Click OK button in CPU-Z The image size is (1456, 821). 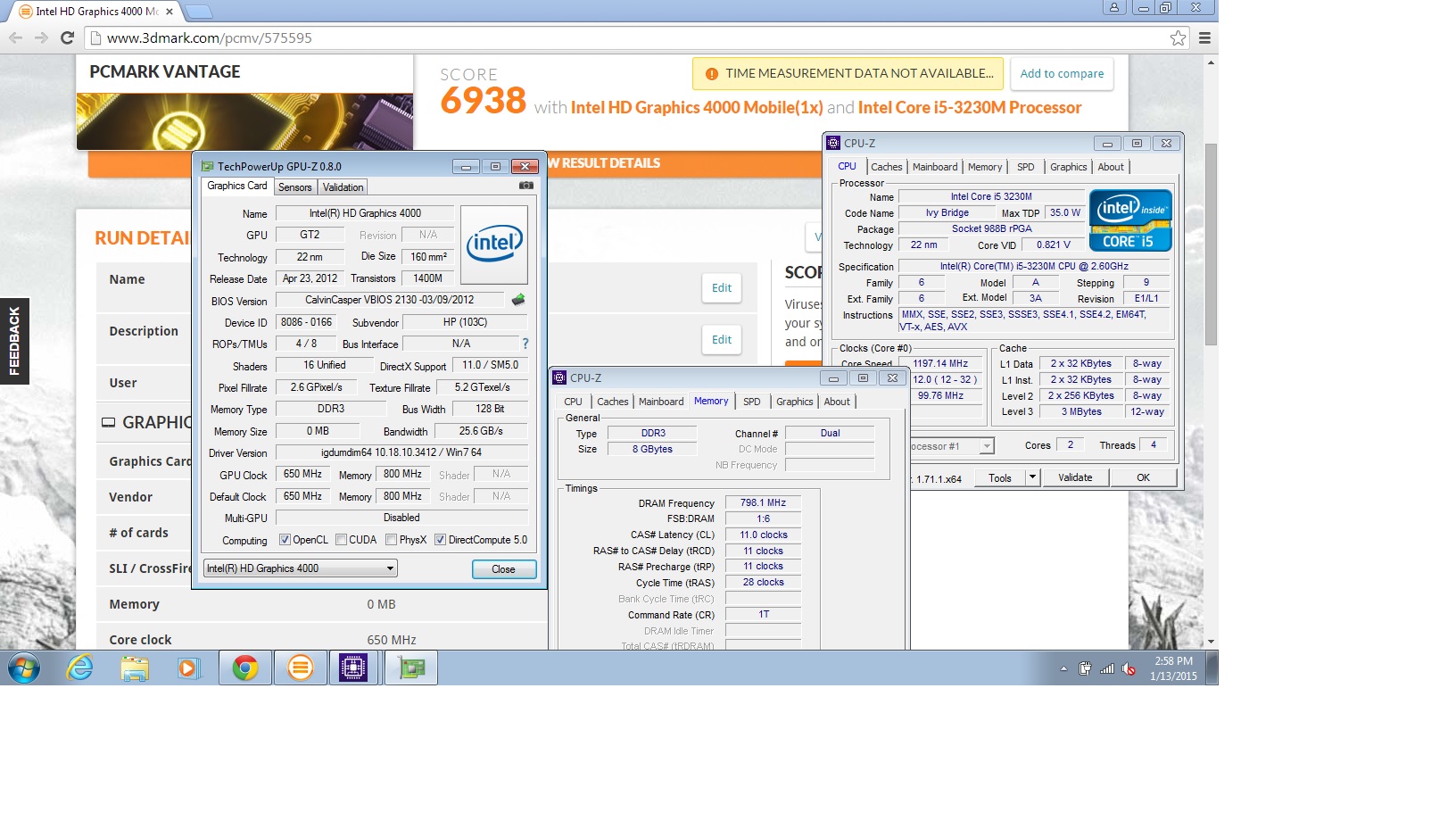click(1144, 477)
